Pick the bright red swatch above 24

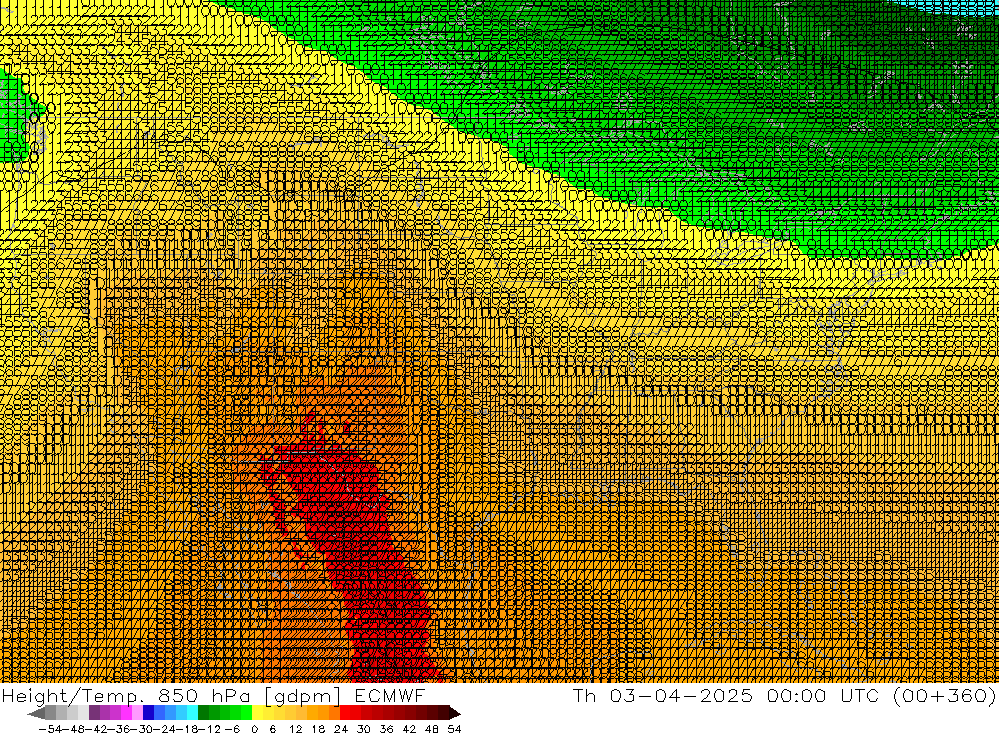pyautogui.click(x=346, y=713)
